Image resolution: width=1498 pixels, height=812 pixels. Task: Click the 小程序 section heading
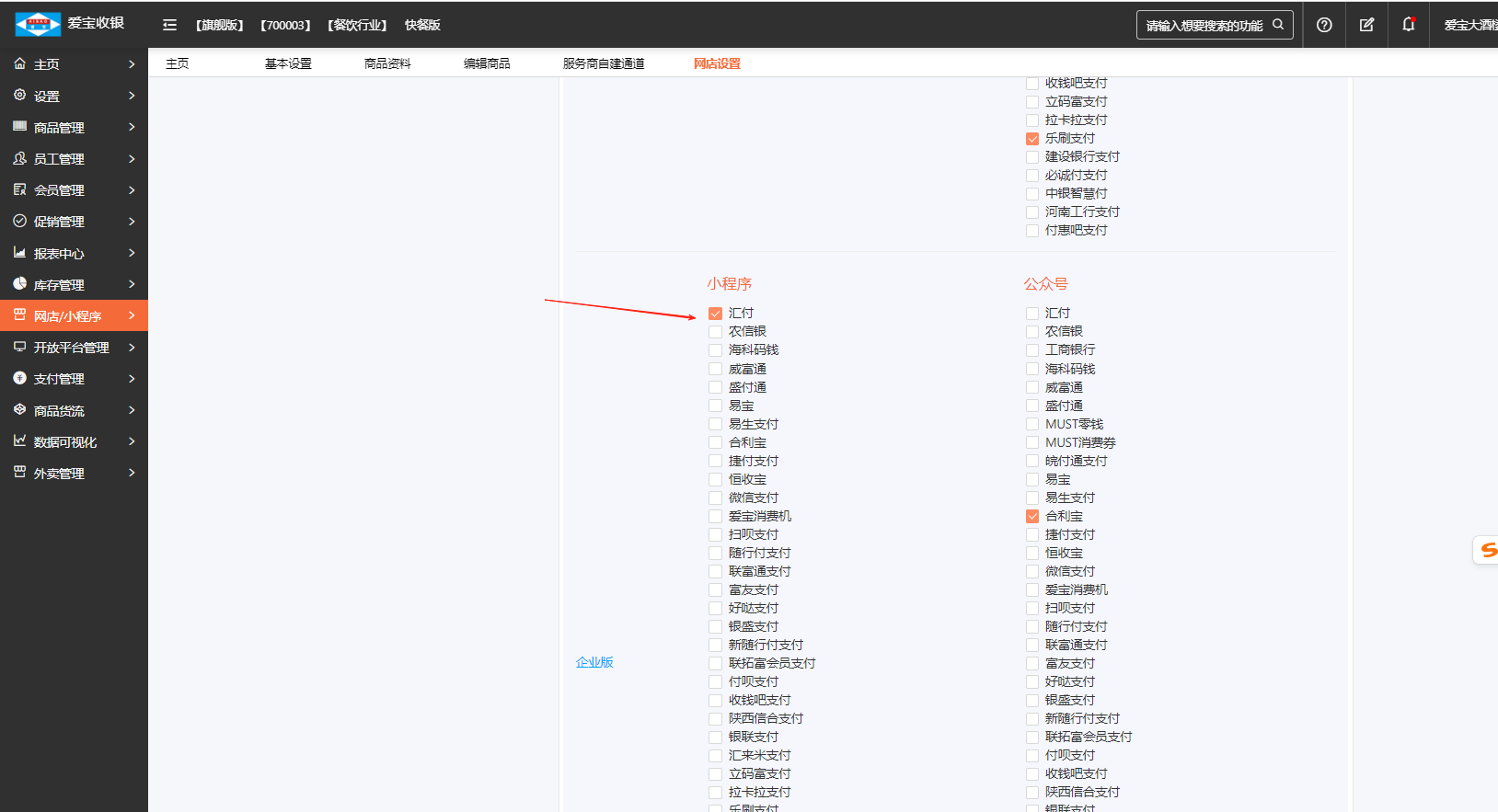(730, 283)
